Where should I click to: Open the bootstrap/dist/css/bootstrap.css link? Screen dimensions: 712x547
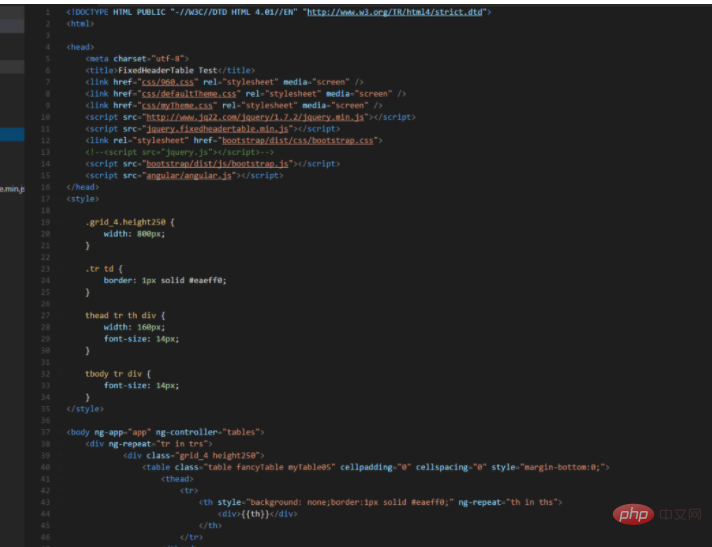298,140
